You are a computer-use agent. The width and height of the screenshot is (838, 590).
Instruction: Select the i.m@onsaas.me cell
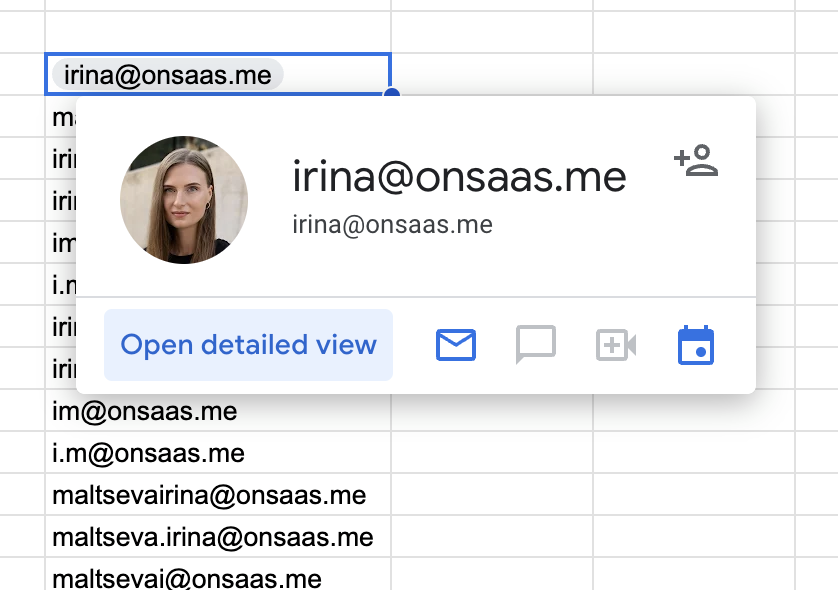click(x=218, y=453)
